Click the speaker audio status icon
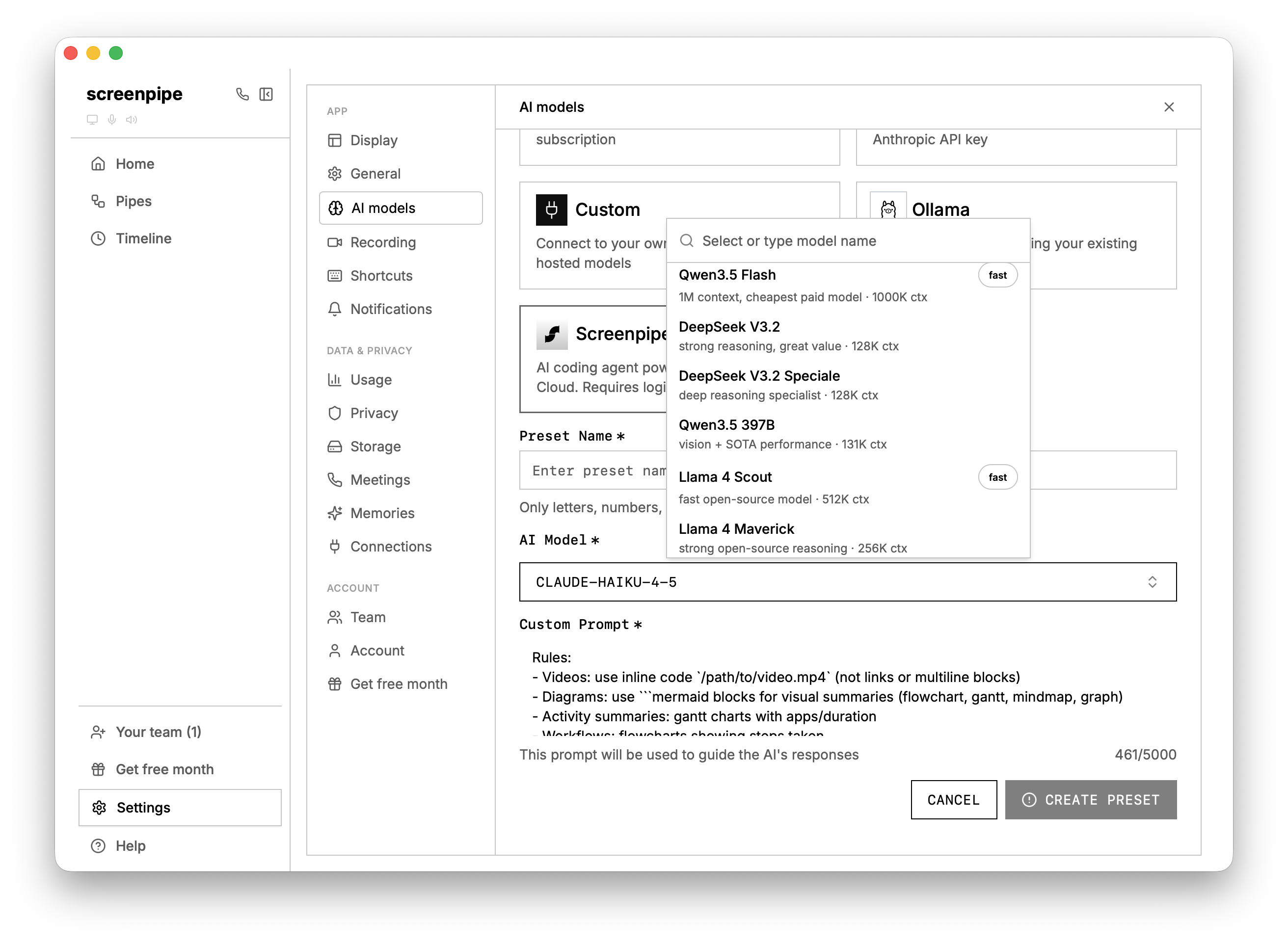This screenshot has width=1288, height=944. tap(132, 119)
